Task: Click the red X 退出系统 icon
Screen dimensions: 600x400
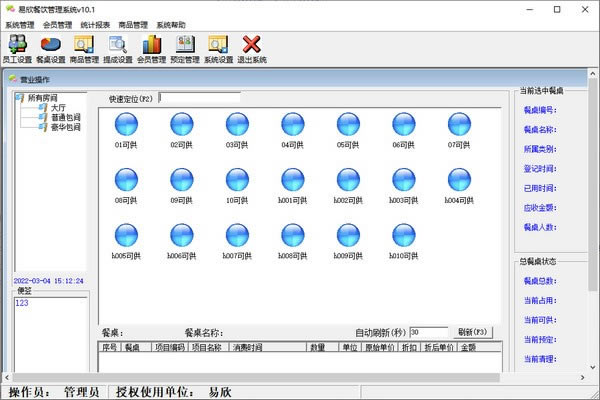Action: click(x=252, y=46)
